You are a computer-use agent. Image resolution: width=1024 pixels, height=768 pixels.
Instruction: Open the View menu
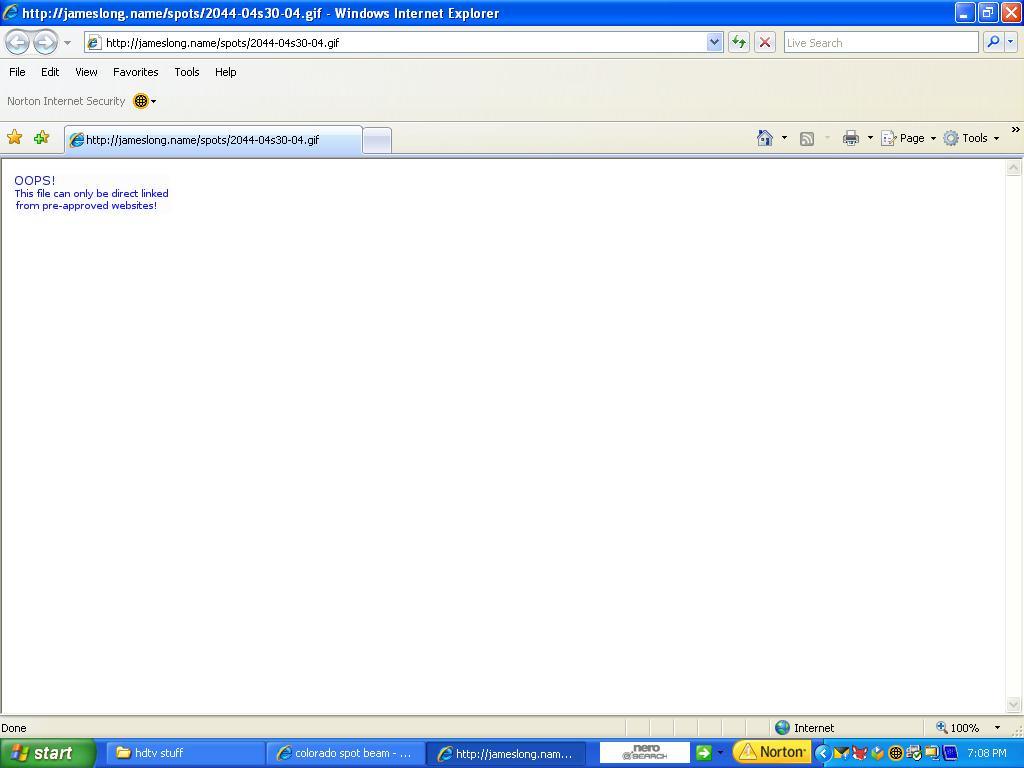(x=86, y=72)
